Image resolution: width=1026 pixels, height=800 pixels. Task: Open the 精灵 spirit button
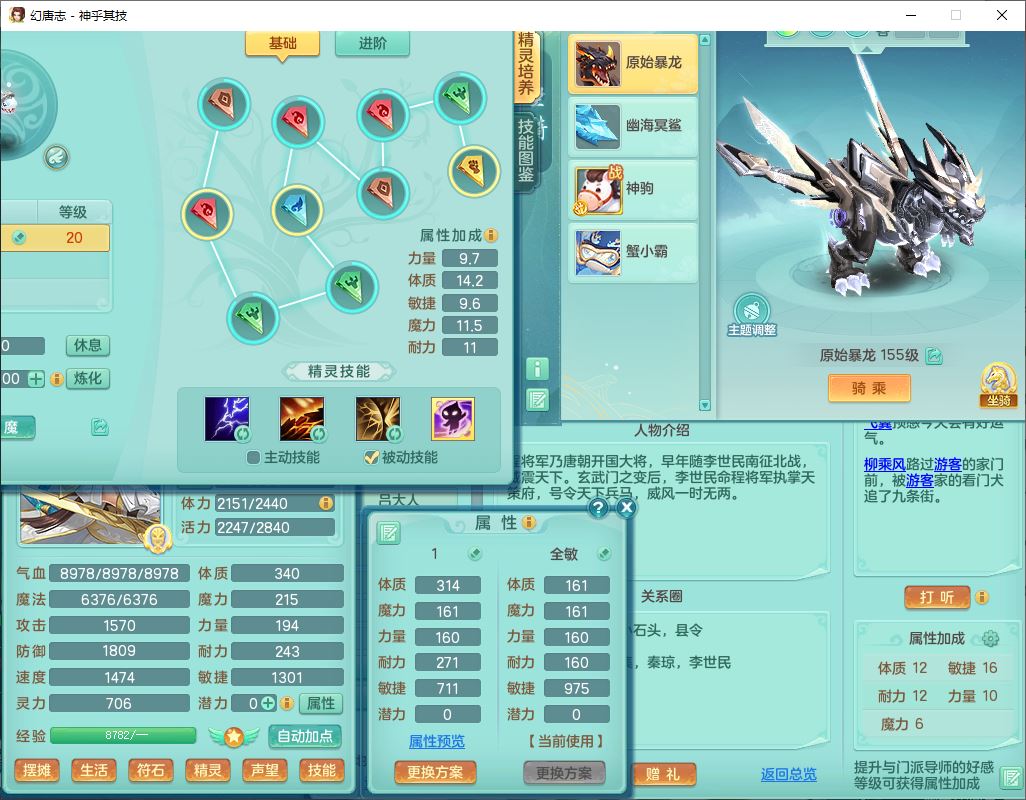(x=207, y=771)
